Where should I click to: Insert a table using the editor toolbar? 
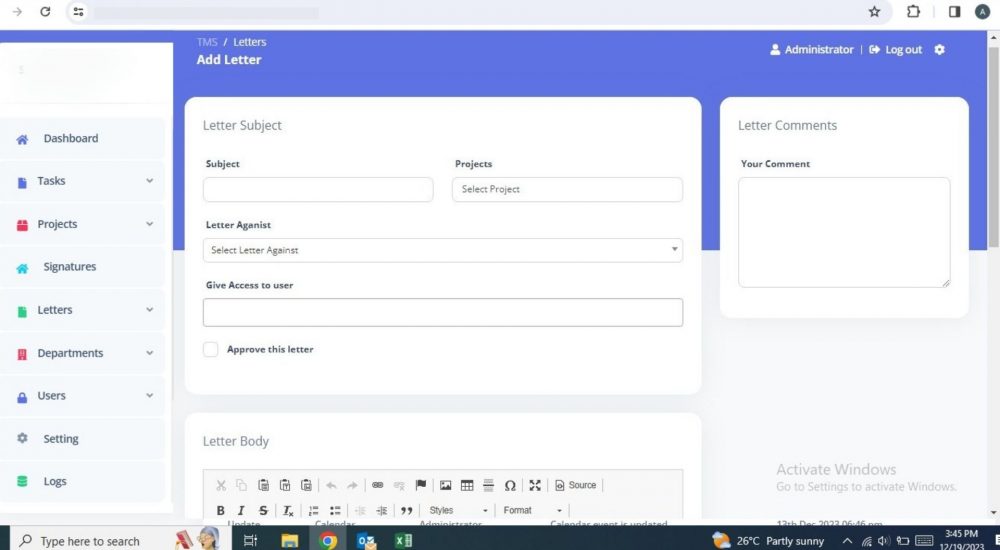click(467, 485)
